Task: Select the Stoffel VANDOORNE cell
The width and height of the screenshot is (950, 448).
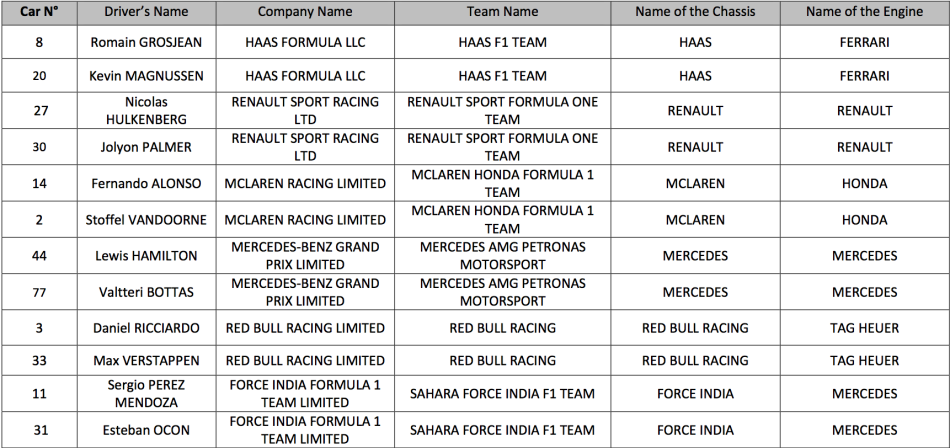Action: click(146, 219)
